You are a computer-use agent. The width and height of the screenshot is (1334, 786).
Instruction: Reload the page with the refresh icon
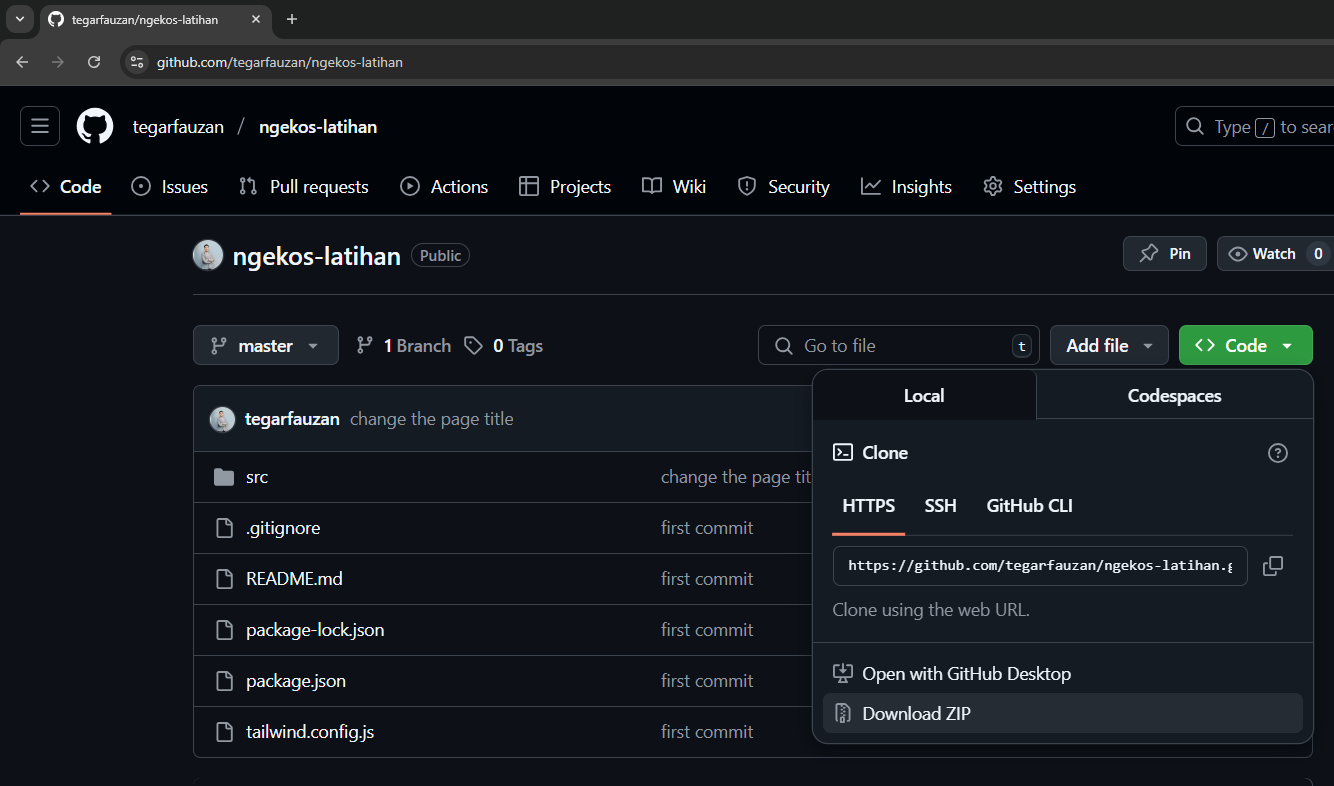(x=94, y=62)
